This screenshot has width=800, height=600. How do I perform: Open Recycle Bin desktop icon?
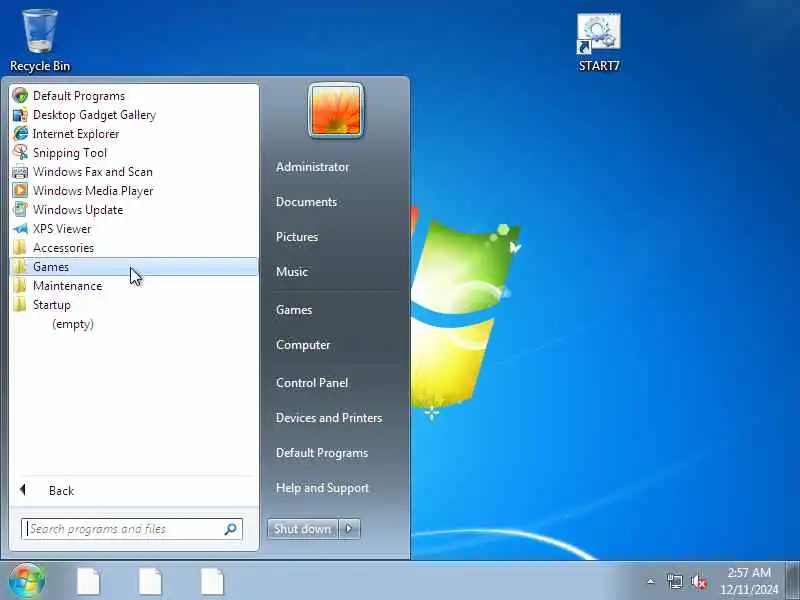click(x=40, y=41)
